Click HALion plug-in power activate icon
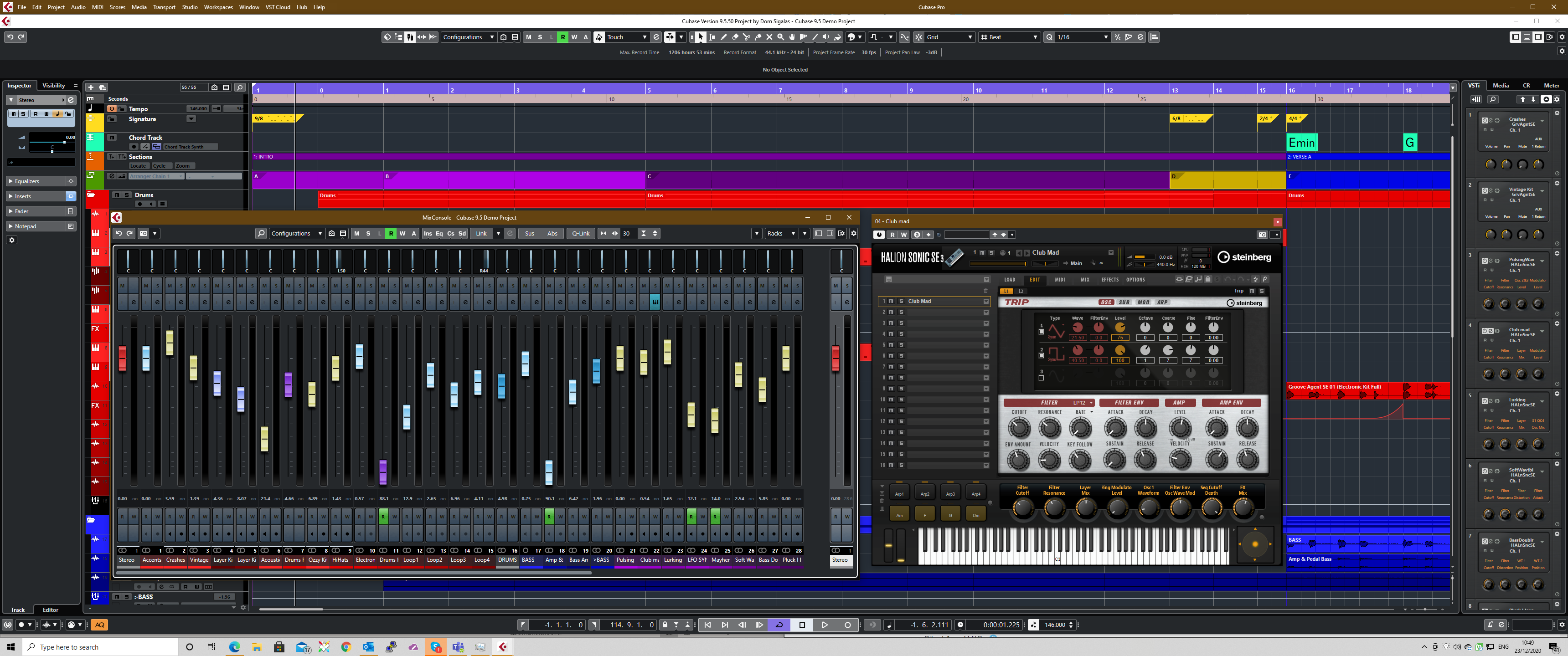Image resolution: width=1568 pixels, height=656 pixels. 879,235
